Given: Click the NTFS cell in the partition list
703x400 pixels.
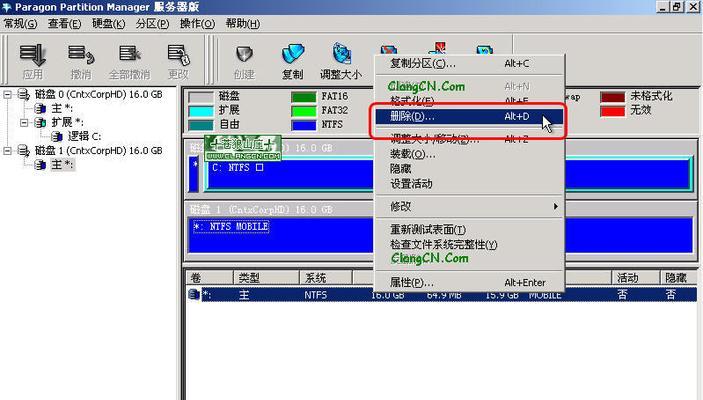Looking at the screenshot, I should click(316, 295).
